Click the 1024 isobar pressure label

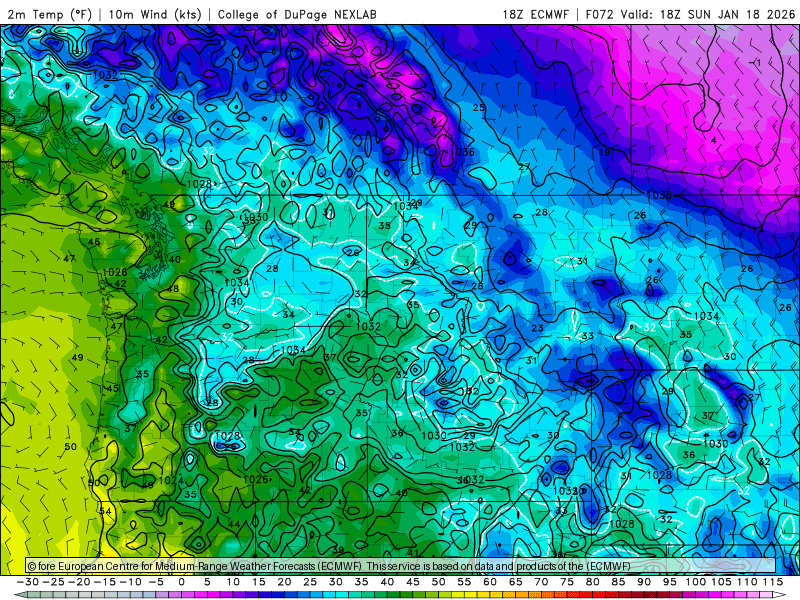coord(171,480)
